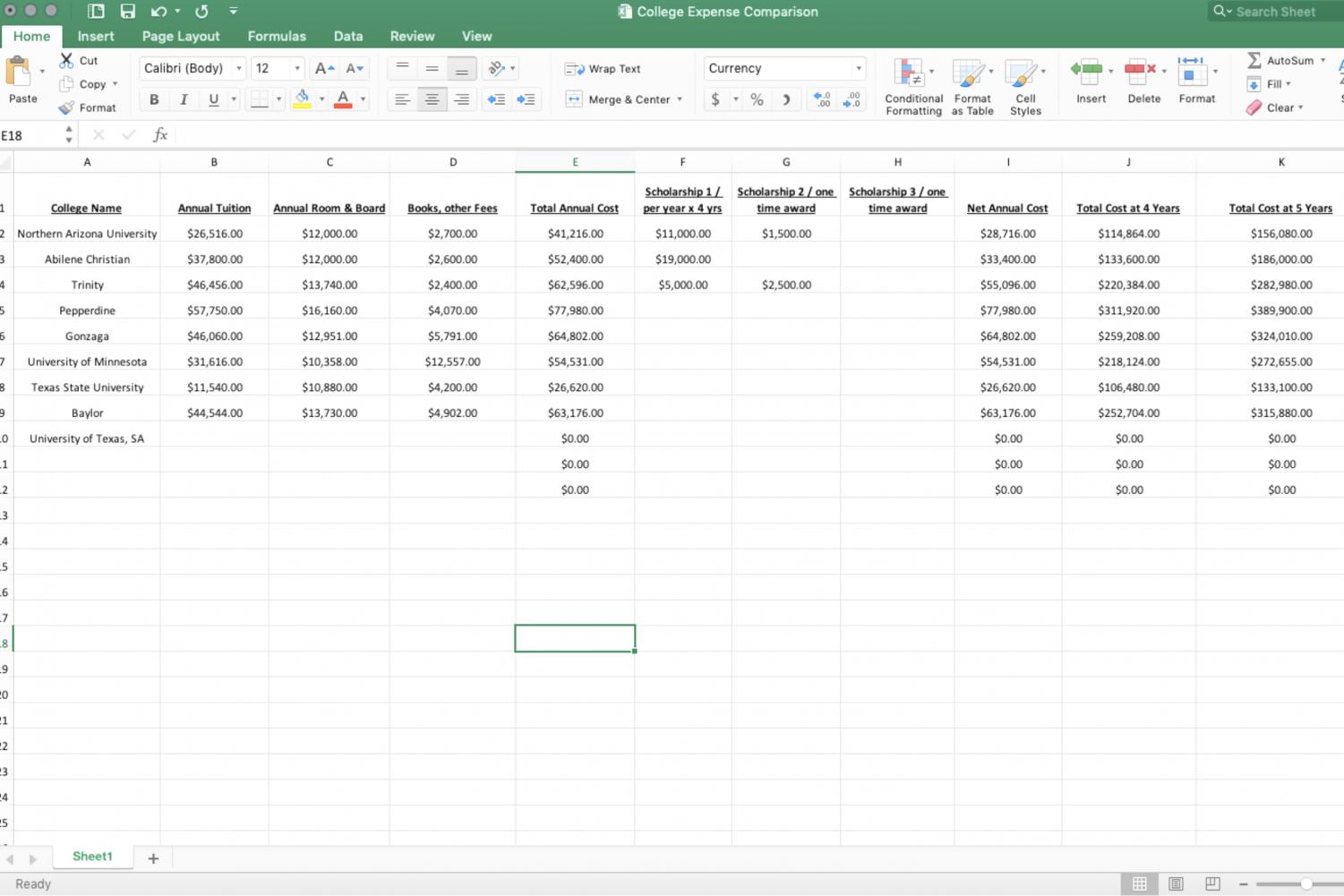The image size is (1344, 896).
Task: Select the Sheet1 tab
Action: point(93,857)
